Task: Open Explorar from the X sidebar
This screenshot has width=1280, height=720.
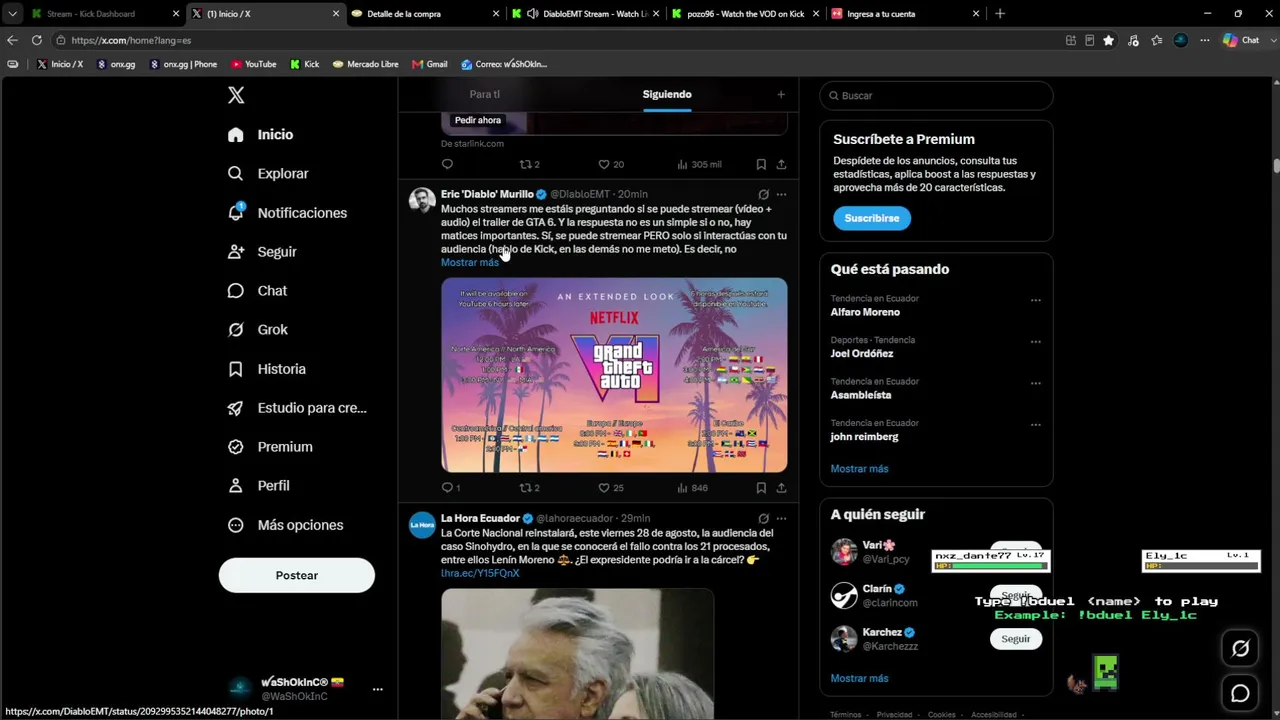Action: click(x=268, y=173)
